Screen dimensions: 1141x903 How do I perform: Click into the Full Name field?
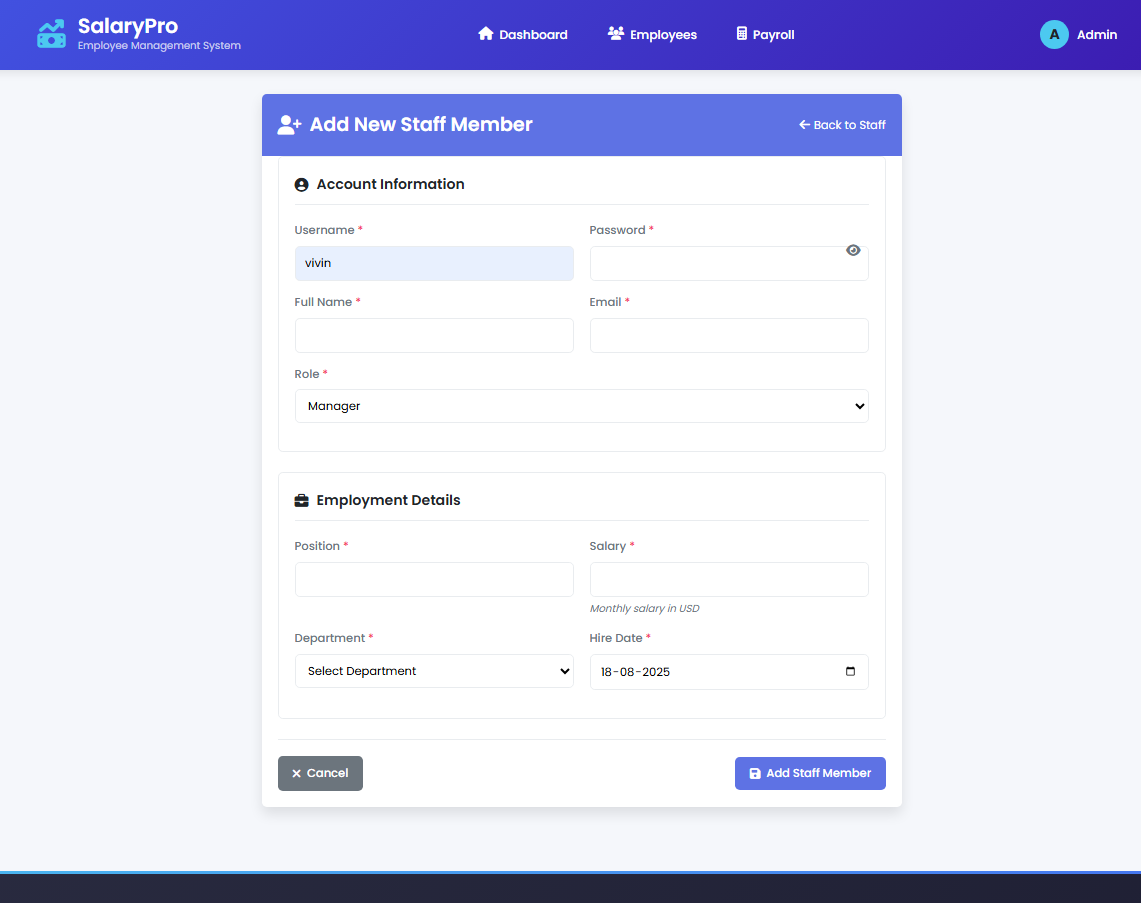(x=434, y=336)
